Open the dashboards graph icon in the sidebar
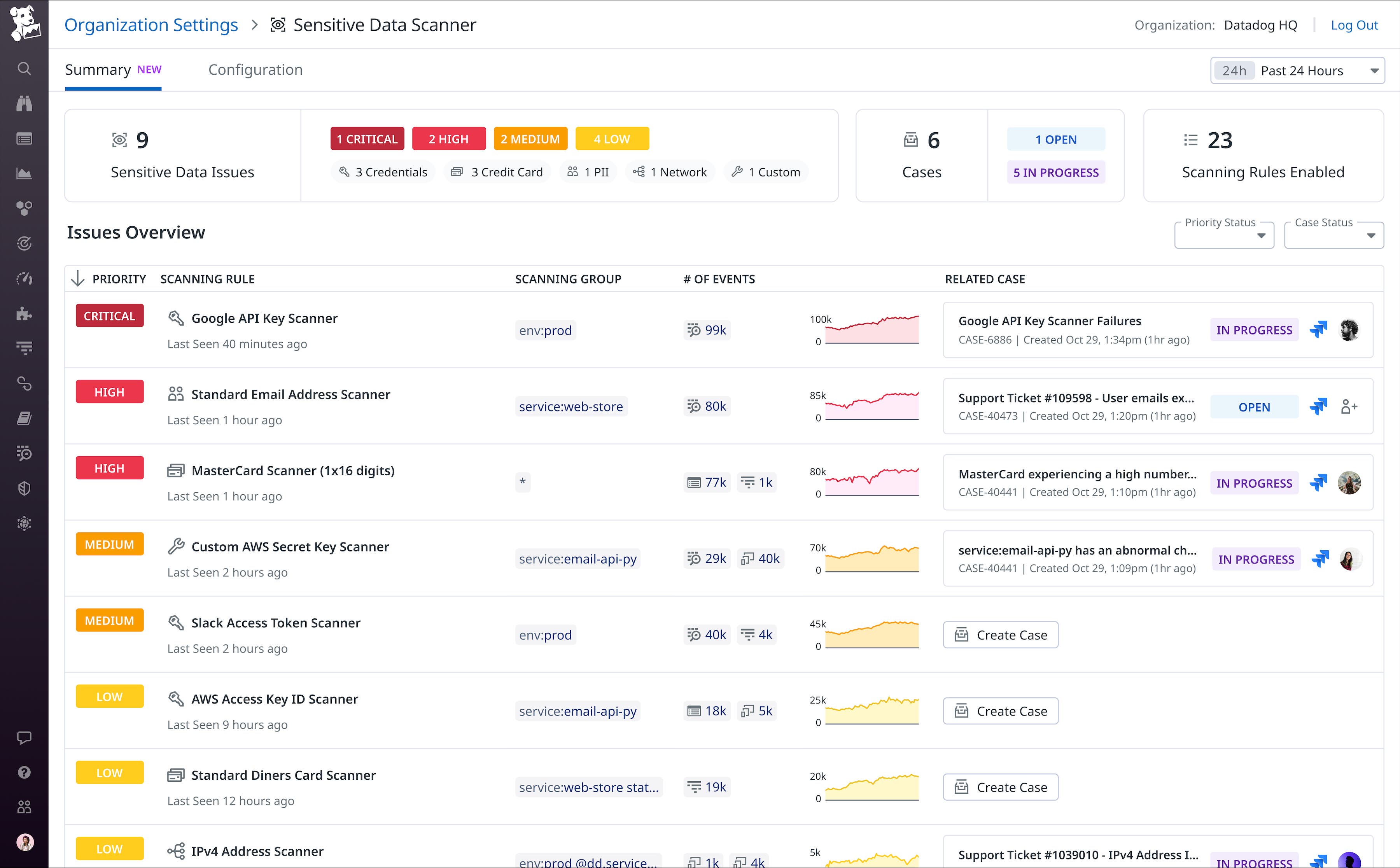1400x868 pixels. [24, 173]
